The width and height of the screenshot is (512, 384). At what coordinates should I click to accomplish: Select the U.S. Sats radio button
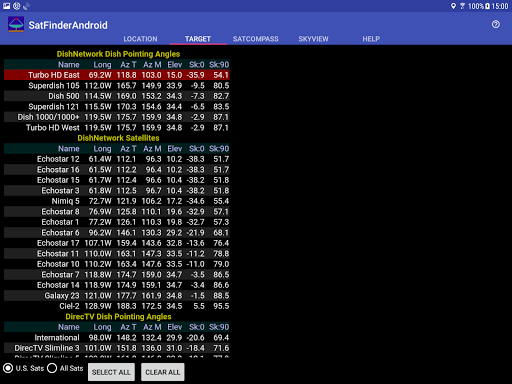coord(8,368)
